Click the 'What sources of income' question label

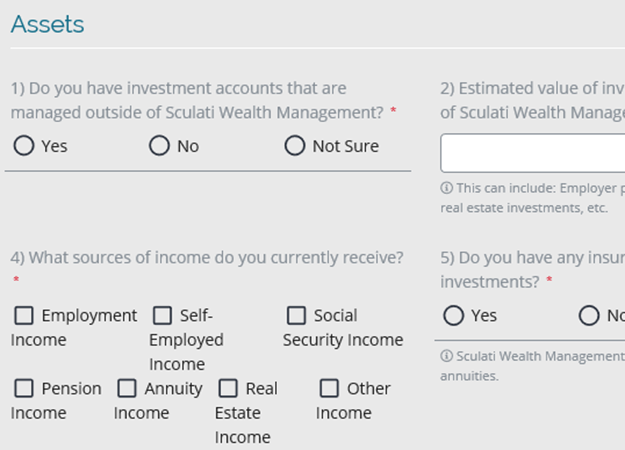tap(207, 258)
